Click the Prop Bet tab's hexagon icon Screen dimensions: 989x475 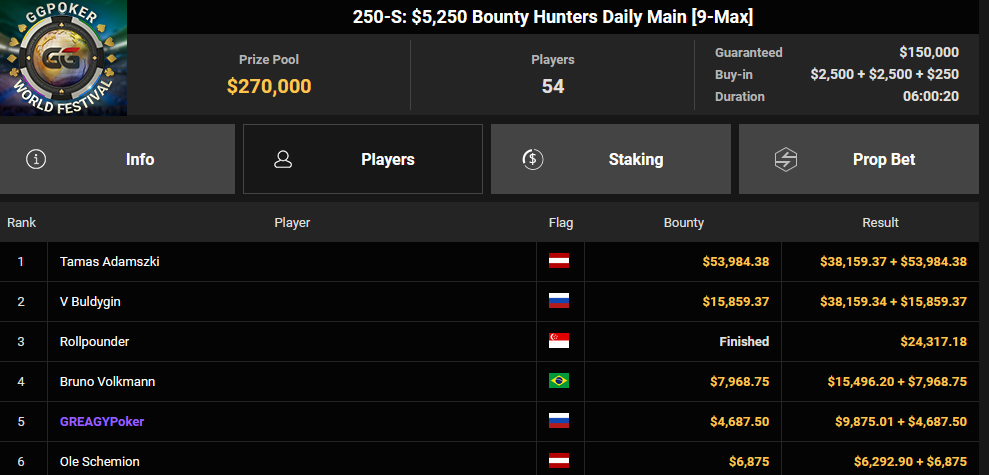coord(785,160)
